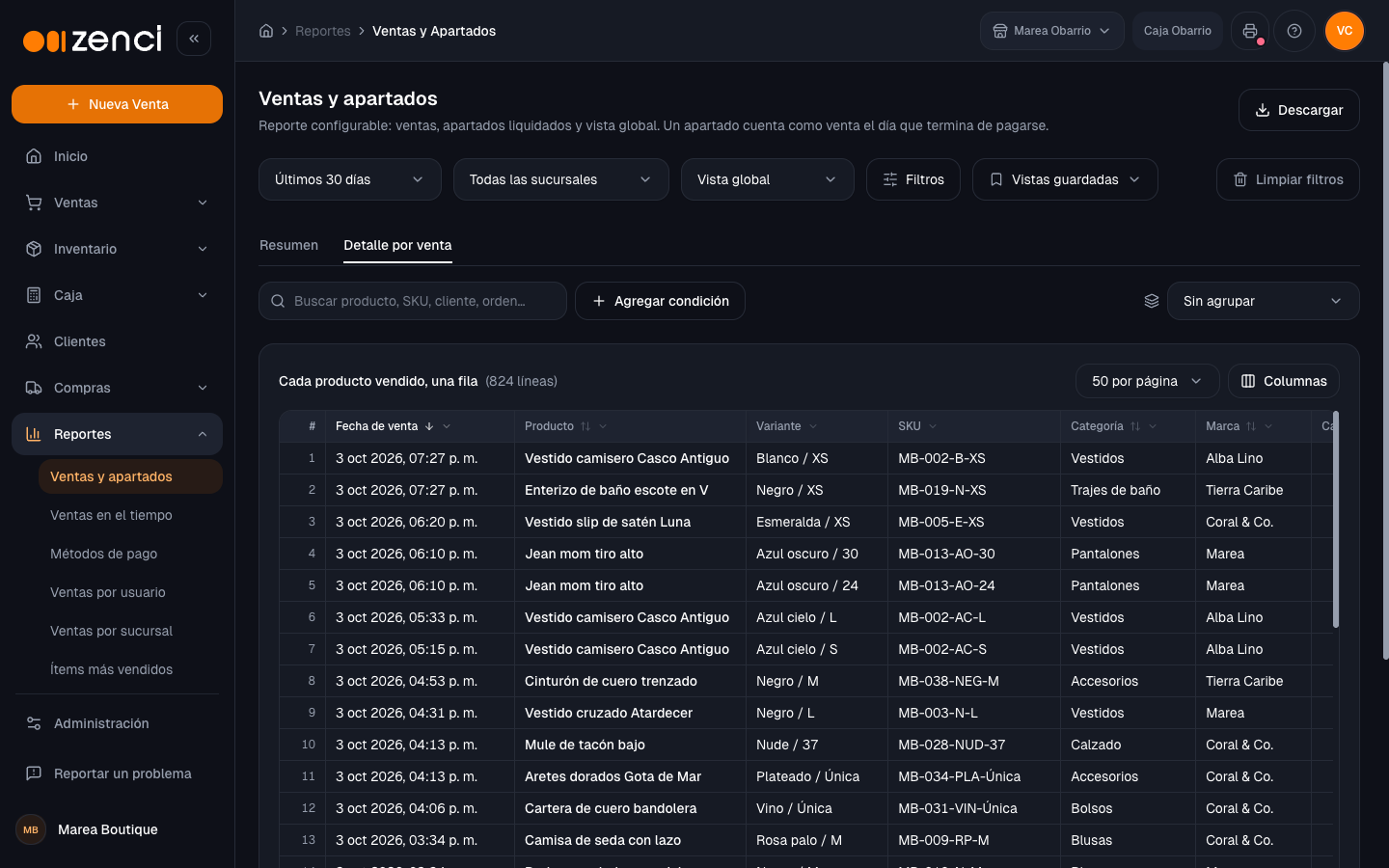
Task: Expand the Ventas sidebar section
Action: point(117,203)
